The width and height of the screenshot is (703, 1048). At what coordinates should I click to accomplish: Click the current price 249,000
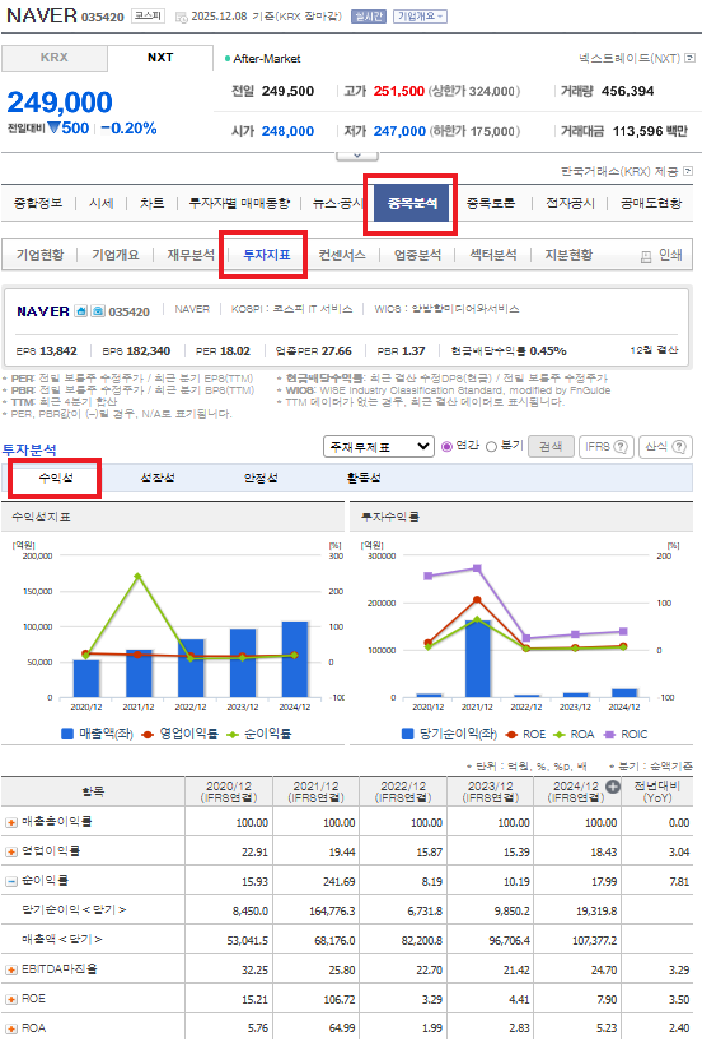(59, 102)
